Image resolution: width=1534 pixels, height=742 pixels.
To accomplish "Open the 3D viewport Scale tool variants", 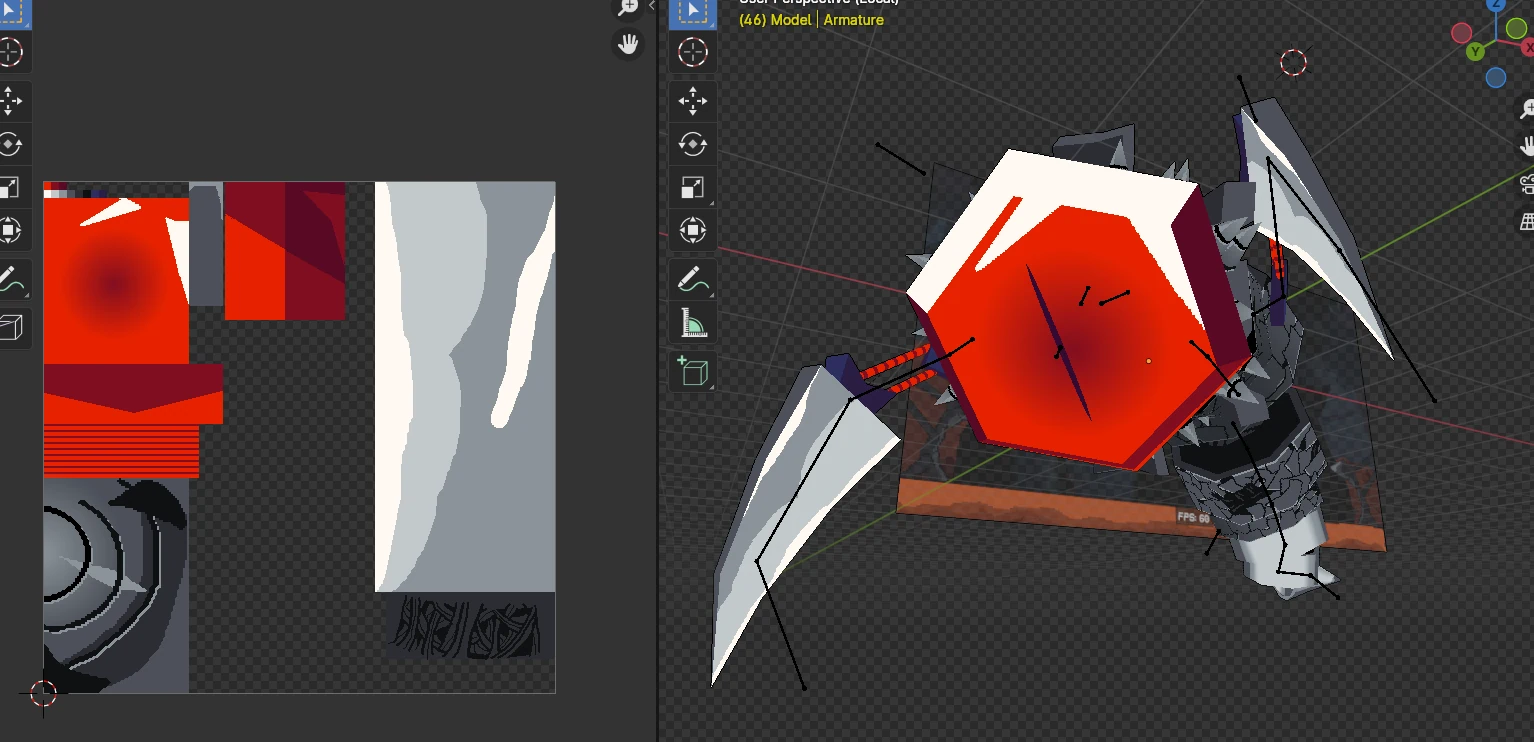I will click(692, 188).
